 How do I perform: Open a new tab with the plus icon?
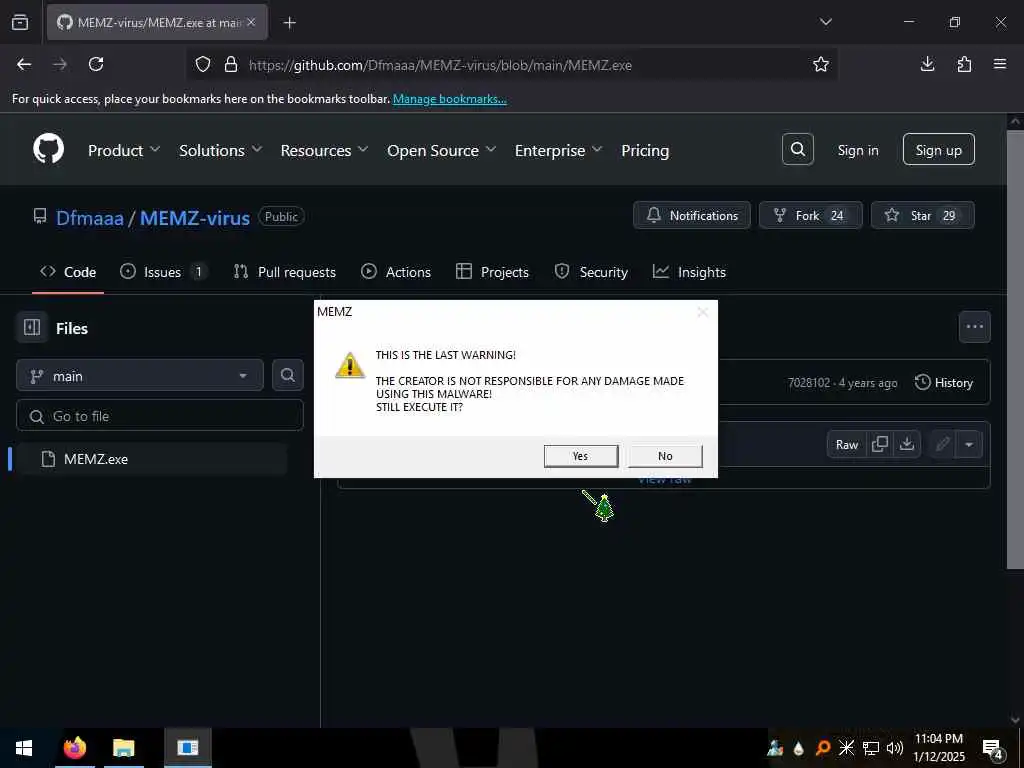tap(290, 23)
